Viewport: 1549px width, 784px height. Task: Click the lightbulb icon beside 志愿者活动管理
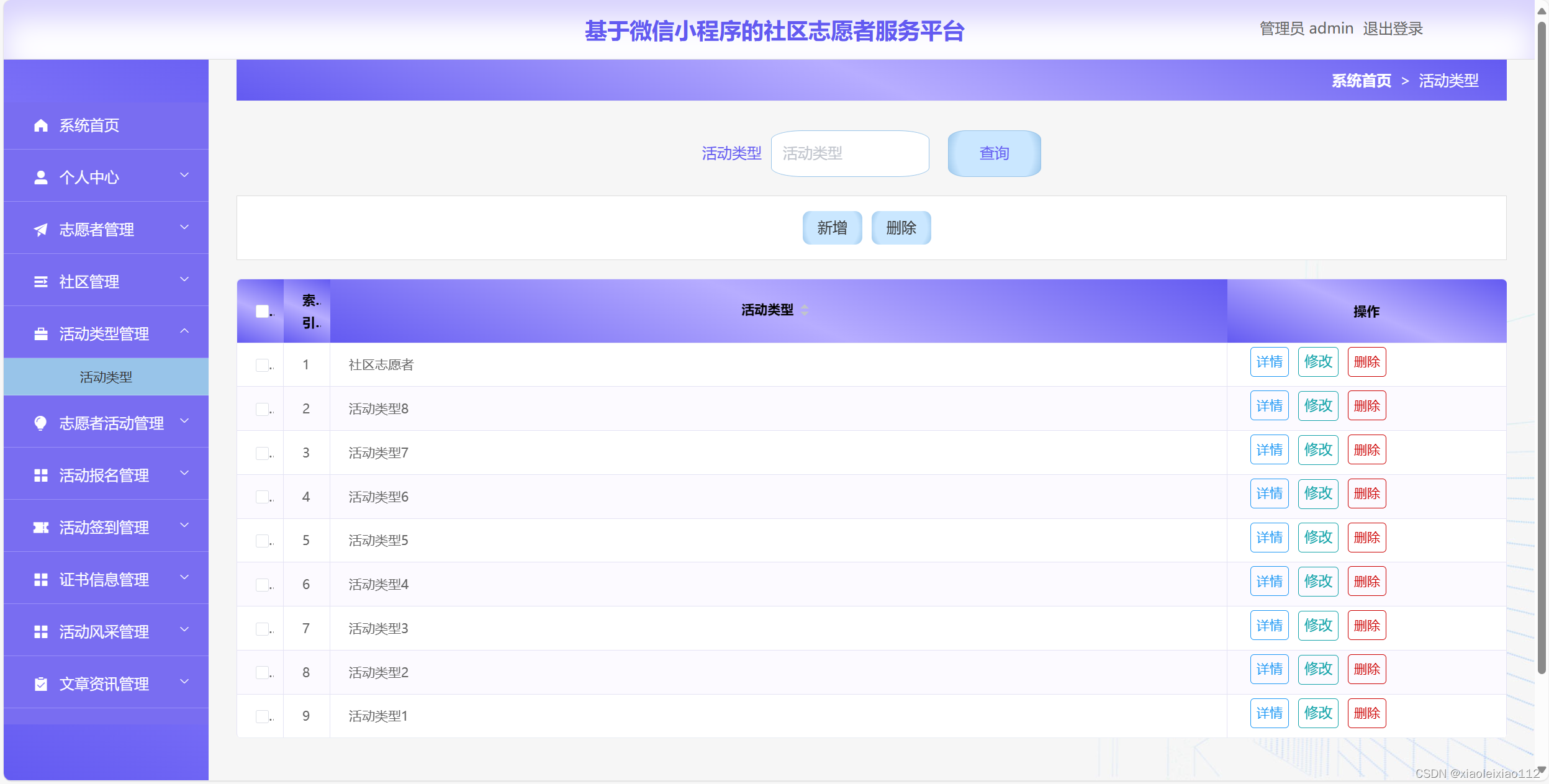tap(41, 423)
